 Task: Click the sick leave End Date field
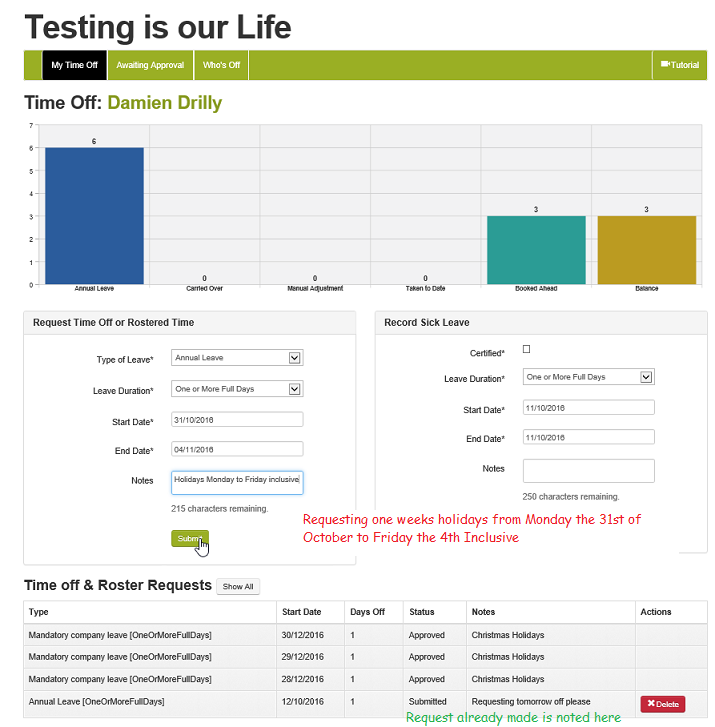pos(588,437)
